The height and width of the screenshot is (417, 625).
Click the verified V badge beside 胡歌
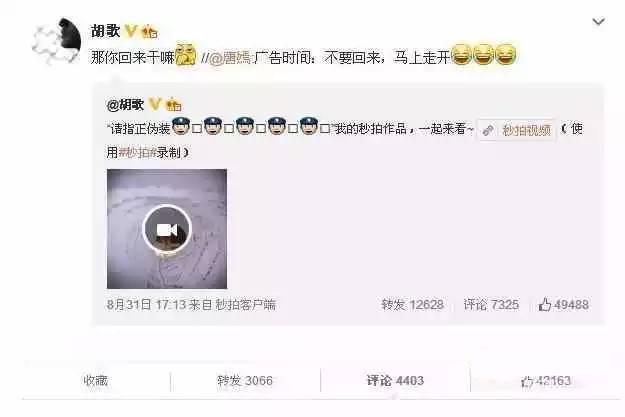131,31
